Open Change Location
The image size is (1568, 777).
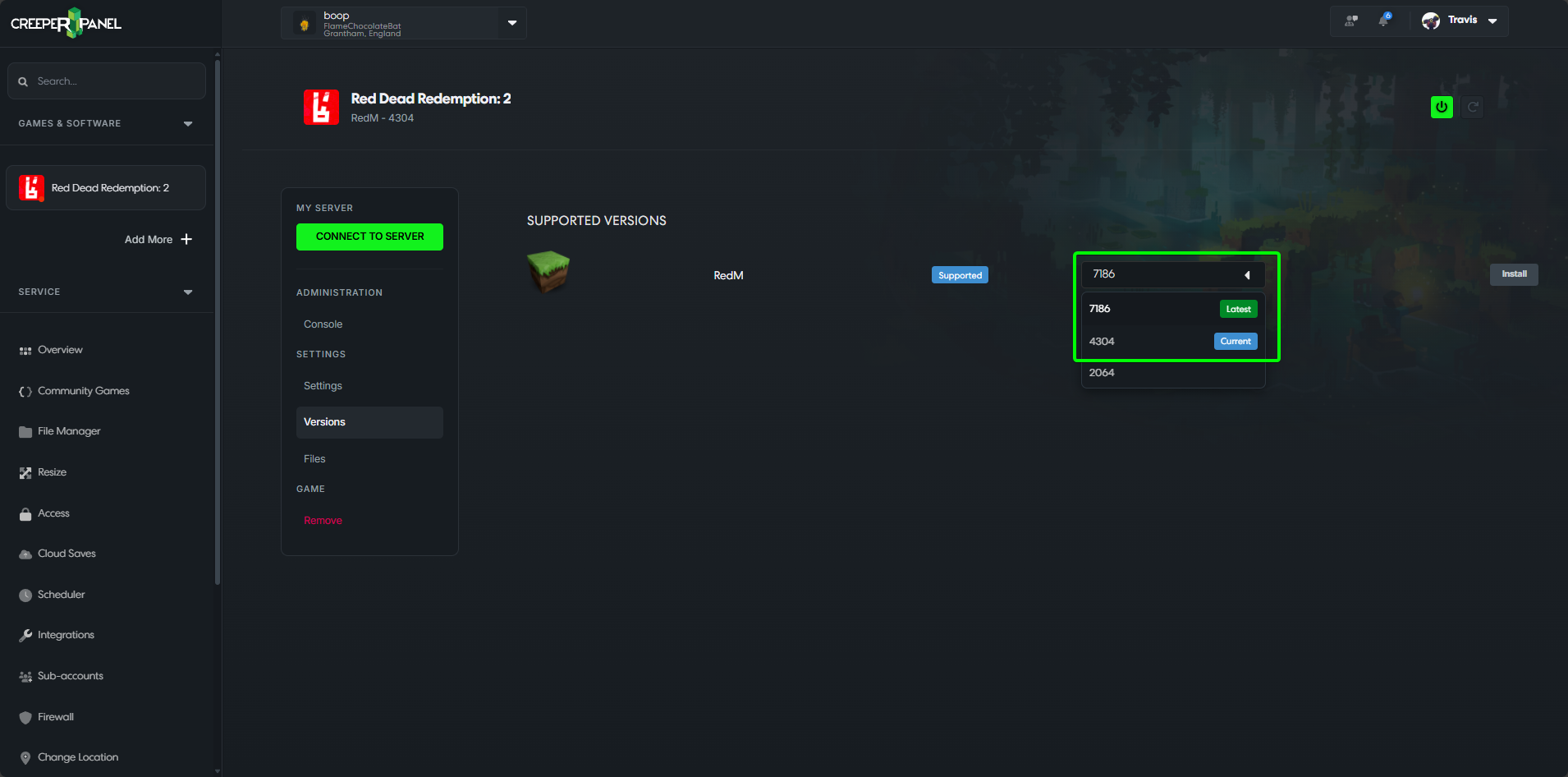point(78,757)
